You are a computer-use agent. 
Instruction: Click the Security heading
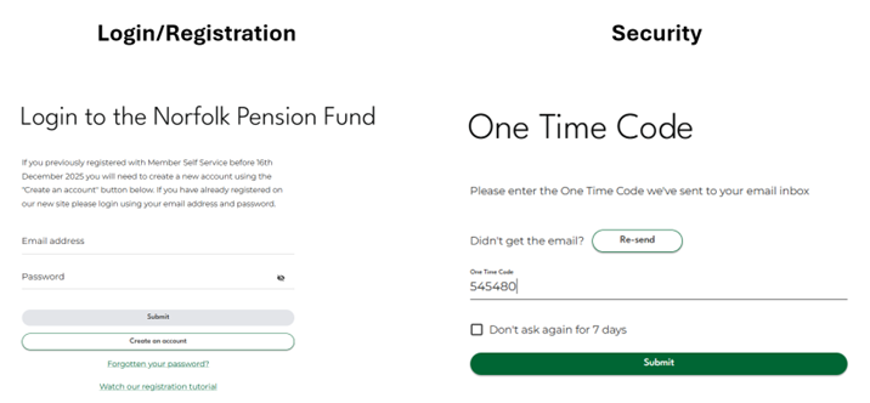[x=656, y=34]
